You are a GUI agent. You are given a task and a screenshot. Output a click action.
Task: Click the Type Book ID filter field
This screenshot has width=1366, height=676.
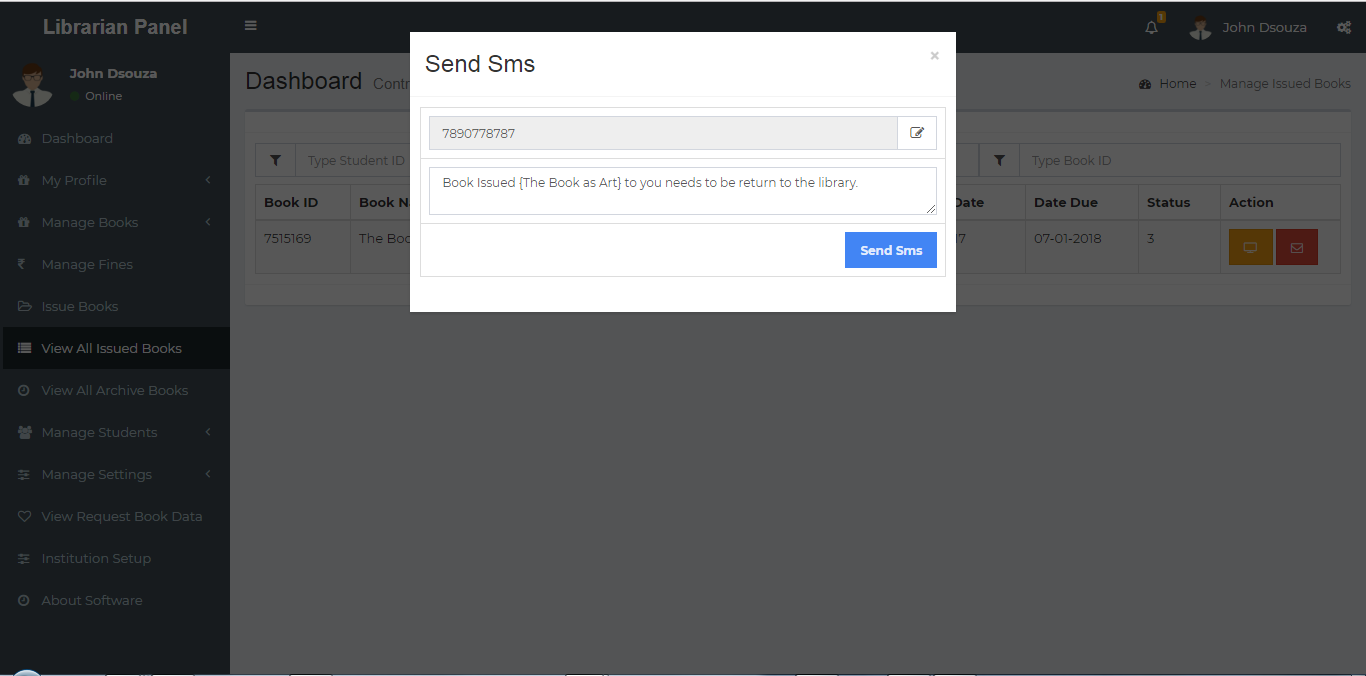(x=1179, y=160)
